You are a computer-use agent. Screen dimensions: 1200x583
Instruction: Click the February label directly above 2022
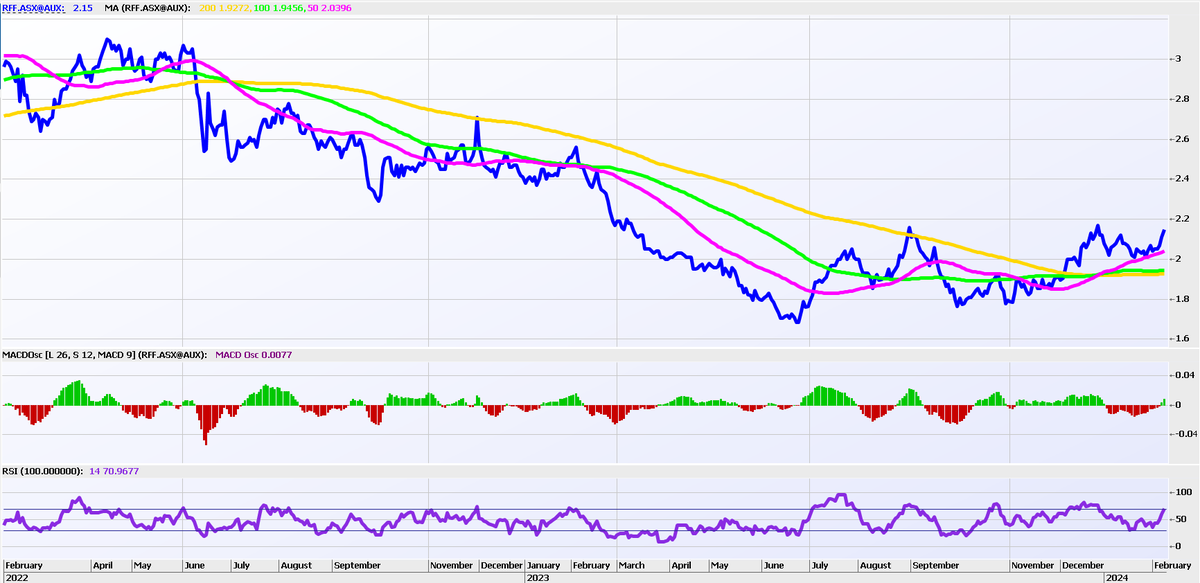pos(24,565)
